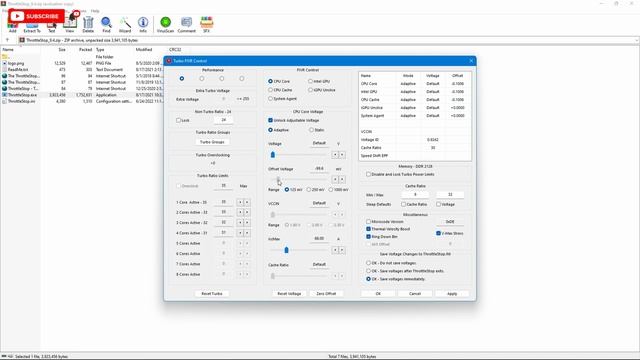Viewport: 640px width, 360px height.
Task: Click the Turbo FIVR Control title icon
Action: coord(169,61)
